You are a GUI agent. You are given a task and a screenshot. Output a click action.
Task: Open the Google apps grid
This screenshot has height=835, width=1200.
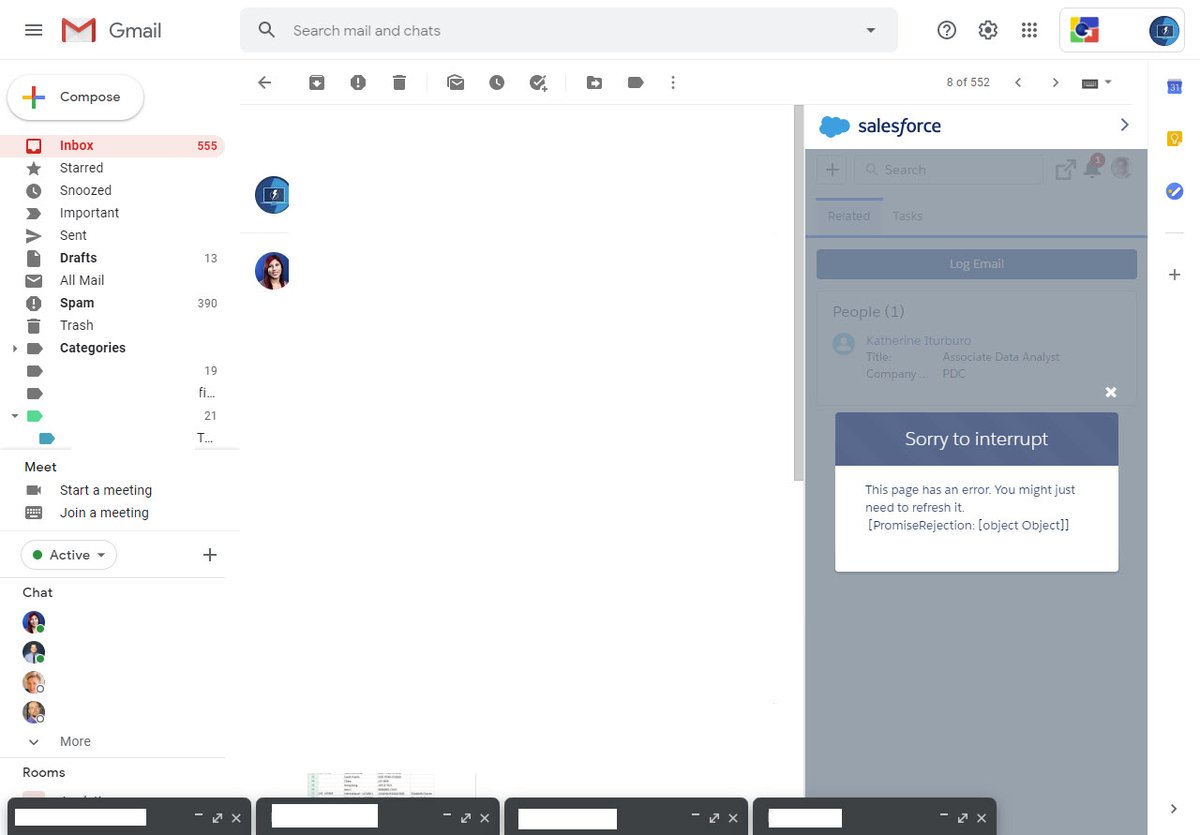click(x=1029, y=30)
